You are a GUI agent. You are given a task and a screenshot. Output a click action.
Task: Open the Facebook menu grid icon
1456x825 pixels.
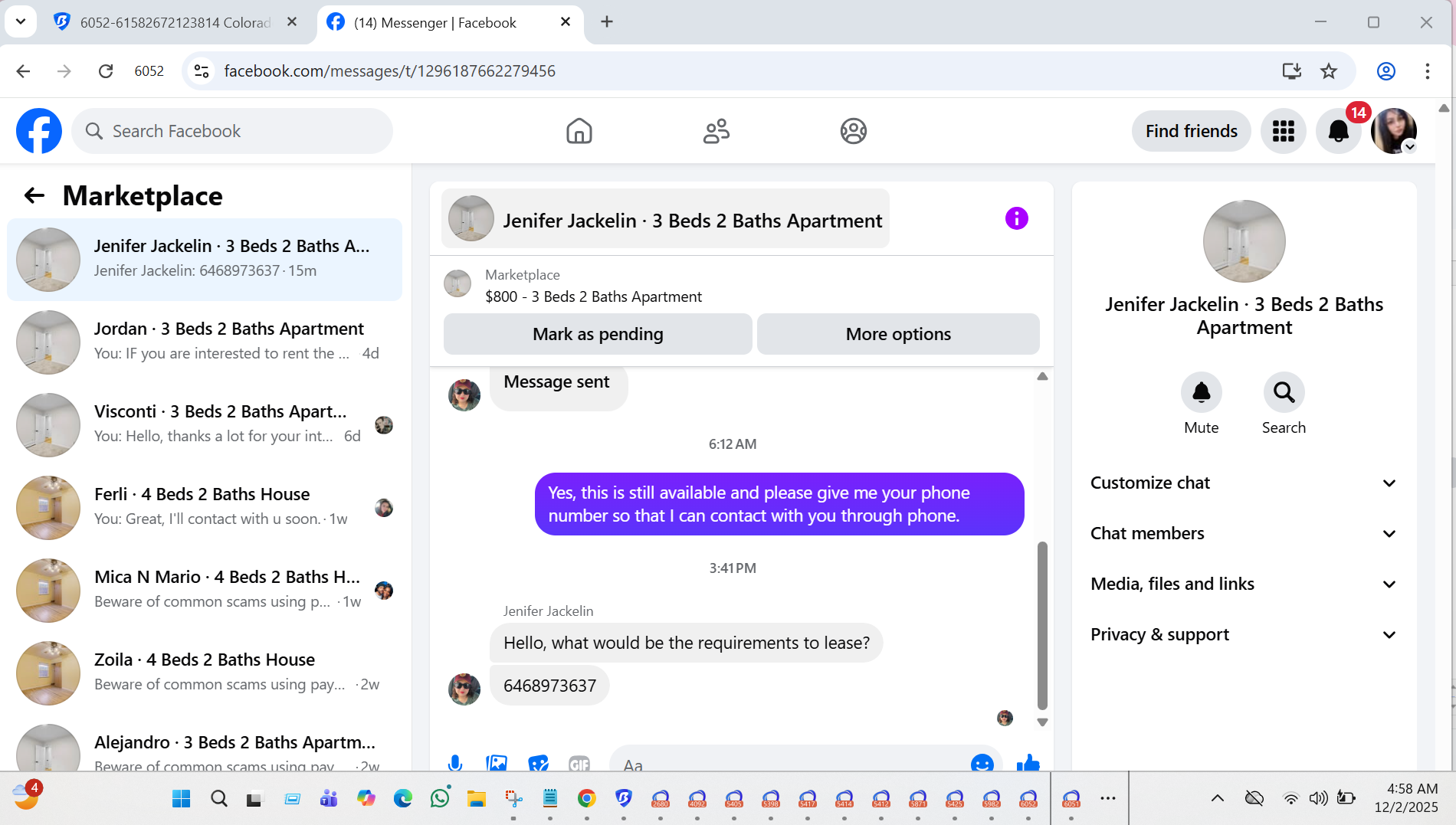1284,131
